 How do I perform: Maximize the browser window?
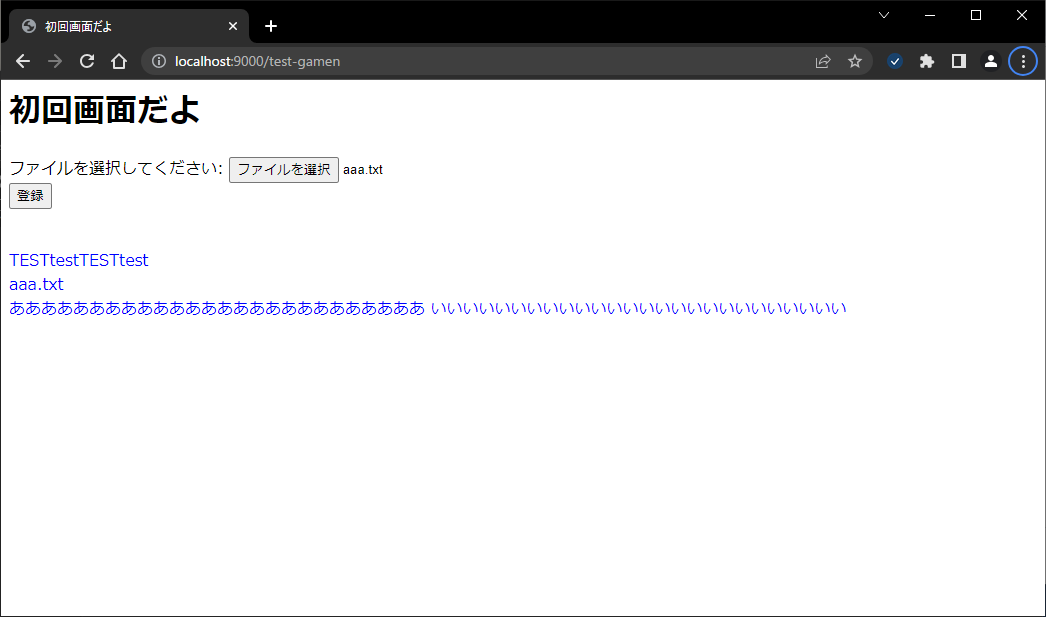(976, 15)
